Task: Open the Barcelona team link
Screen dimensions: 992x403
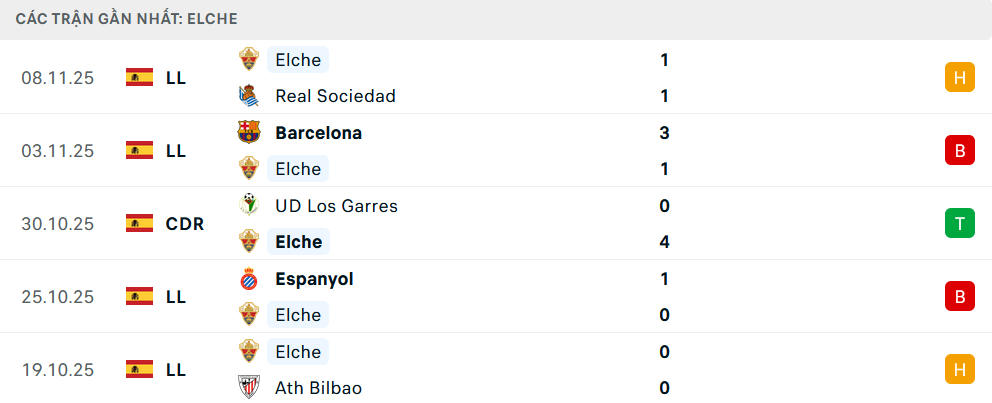Action: 318,132
